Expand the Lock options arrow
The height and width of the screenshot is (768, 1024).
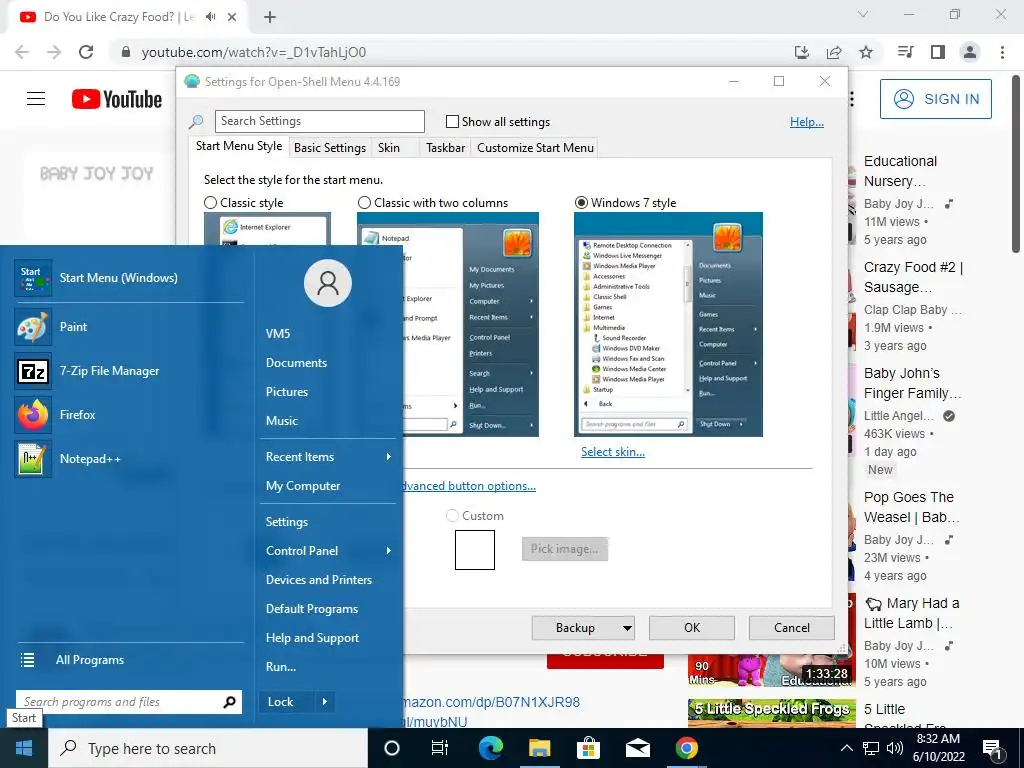pos(325,702)
